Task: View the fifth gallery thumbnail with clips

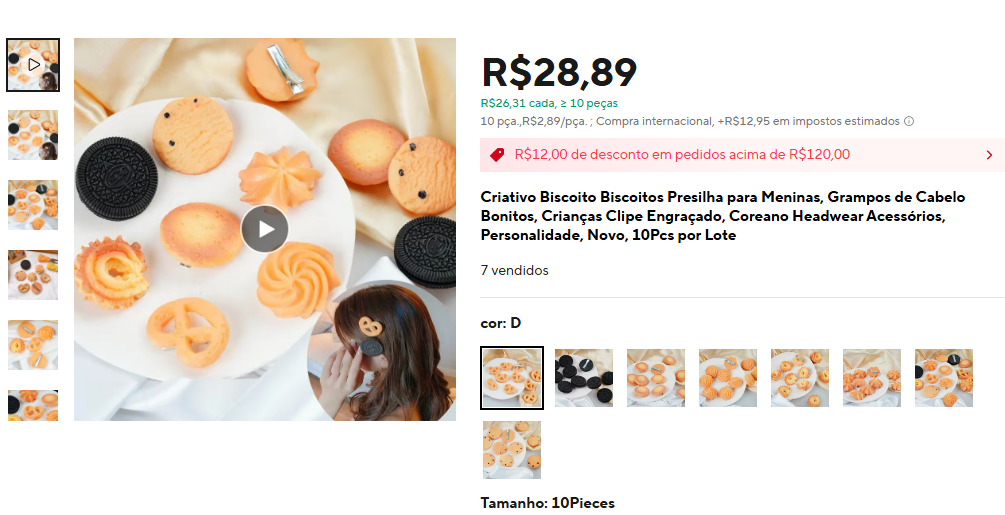Action: (x=33, y=345)
